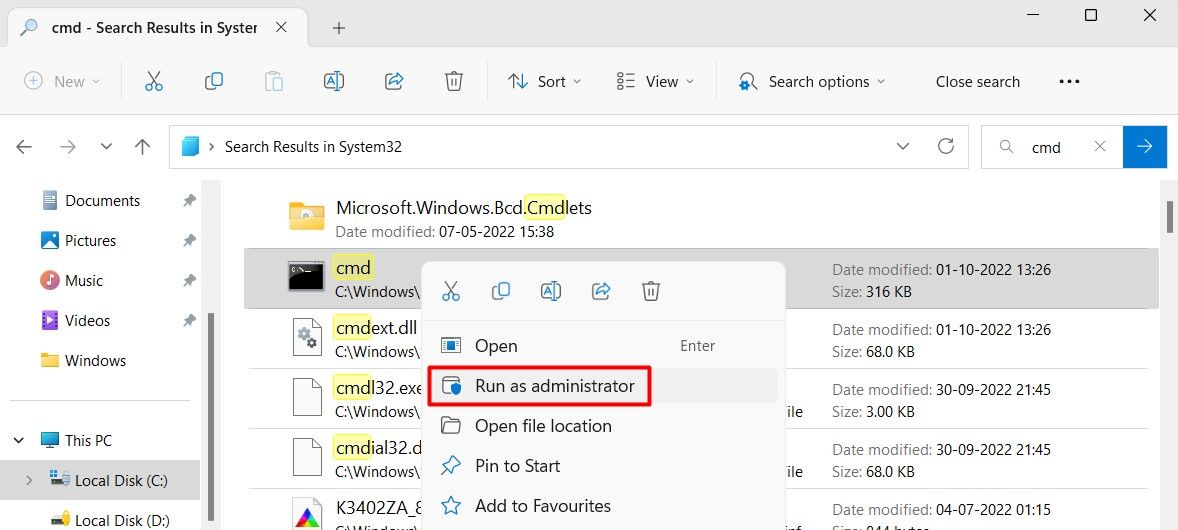Image resolution: width=1178 pixels, height=530 pixels.
Task: Click the Copy icon in the top toolbar
Action: (214, 82)
